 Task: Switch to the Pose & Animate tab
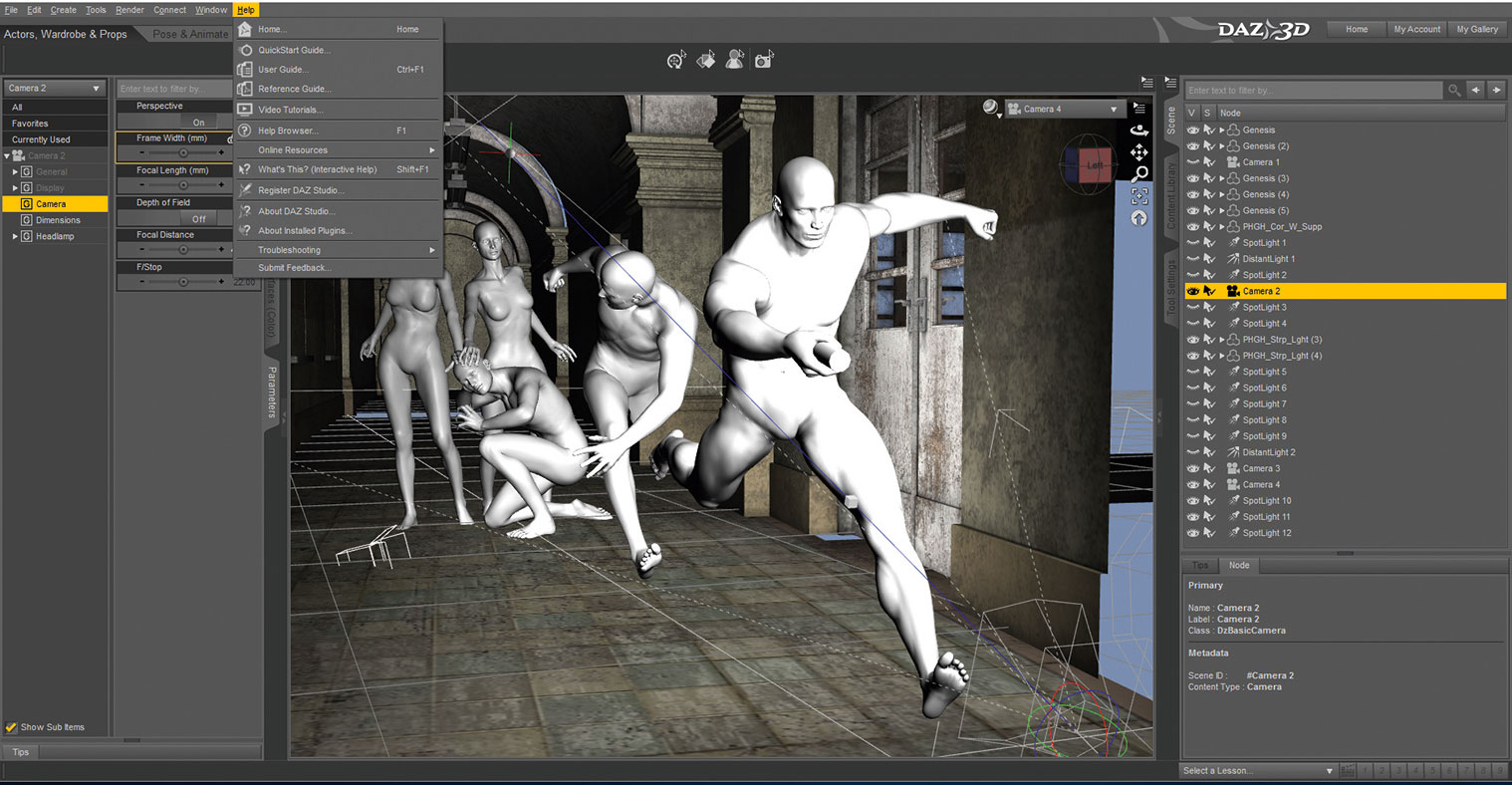coord(190,34)
